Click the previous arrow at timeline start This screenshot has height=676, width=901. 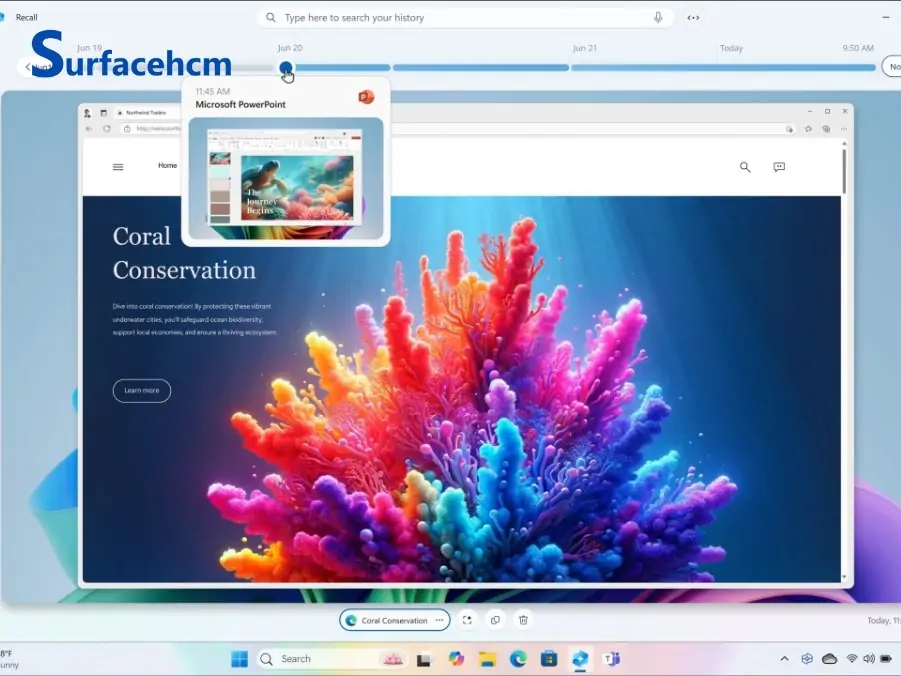click(x=27, y=67)
